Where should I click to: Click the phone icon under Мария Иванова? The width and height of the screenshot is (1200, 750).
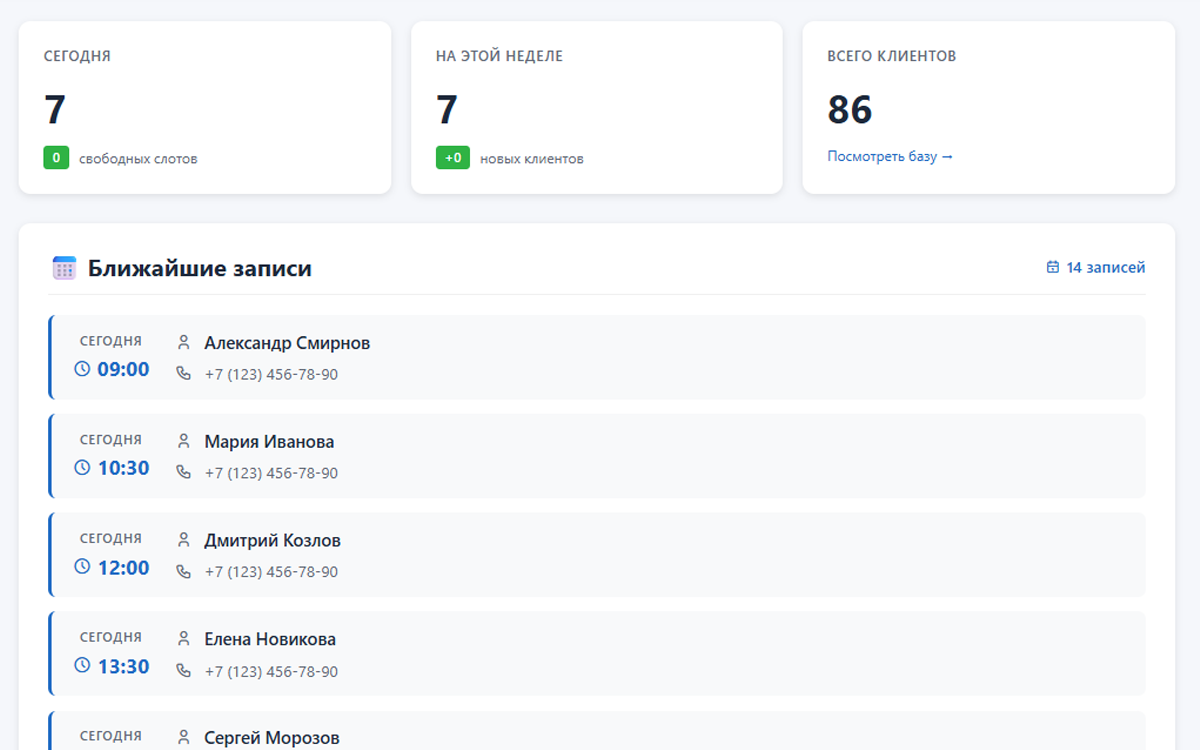click(183, 472)
